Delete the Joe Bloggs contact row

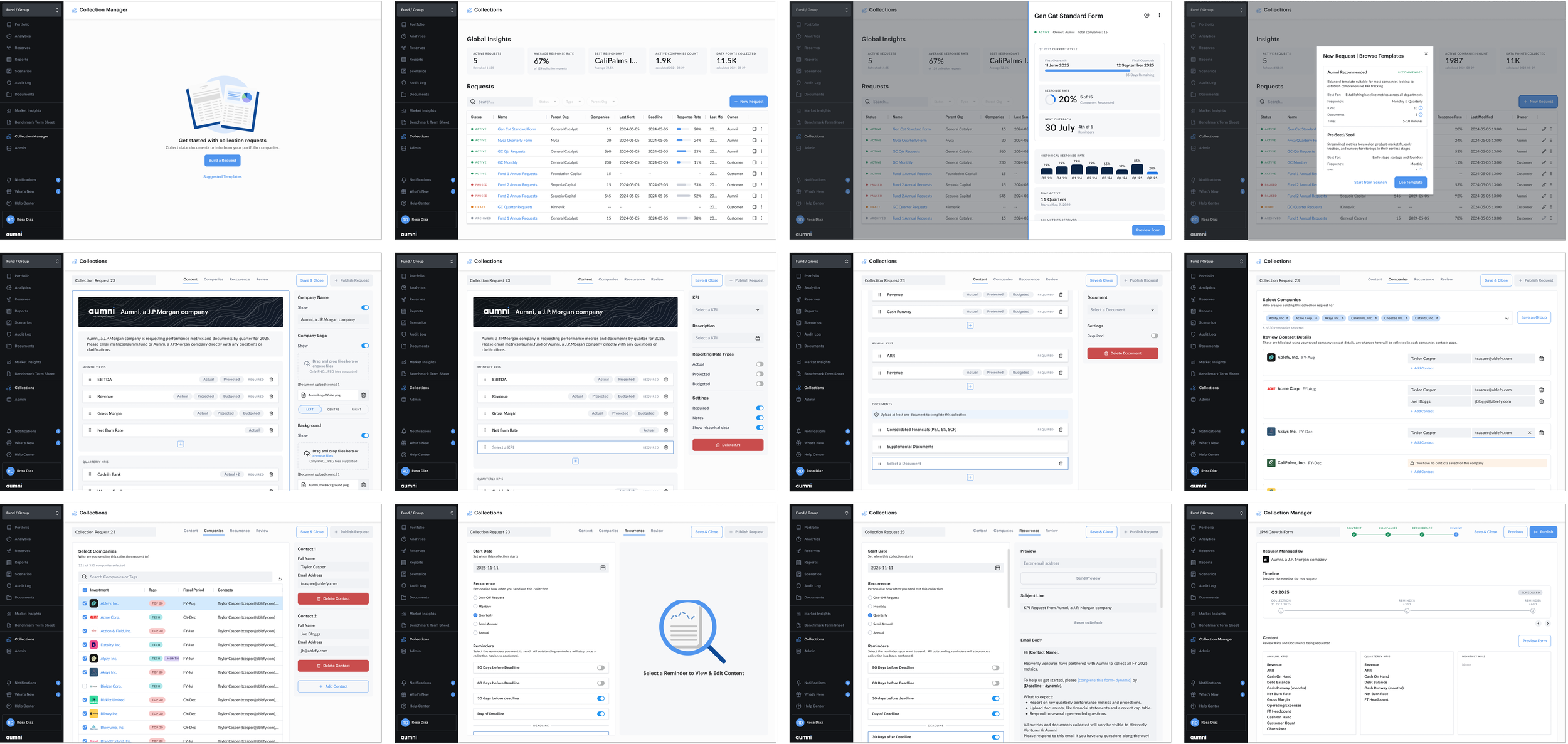[1541, 401]
